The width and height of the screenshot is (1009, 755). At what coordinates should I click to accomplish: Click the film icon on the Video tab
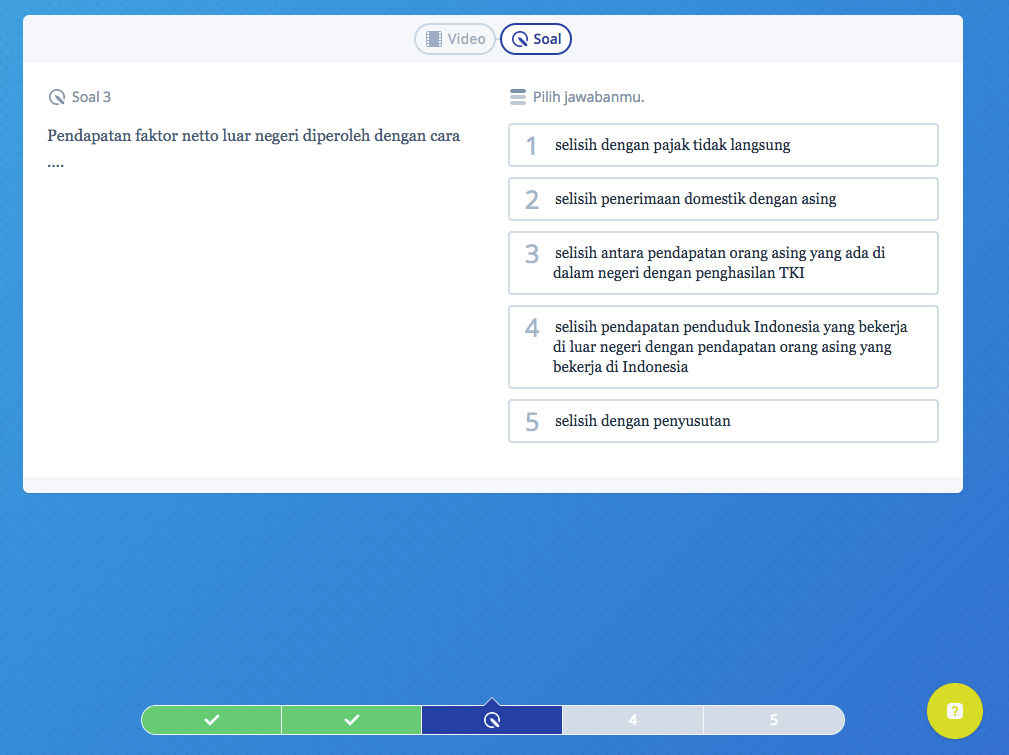(436, 38)
